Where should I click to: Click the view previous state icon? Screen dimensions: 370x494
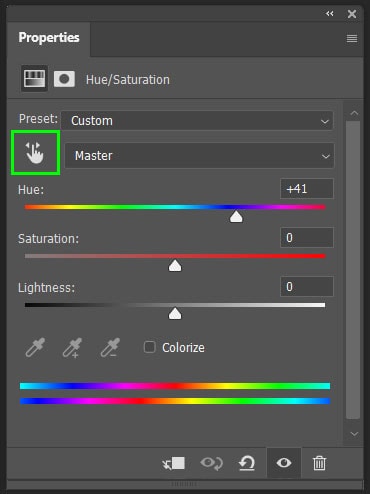[212, 463]
